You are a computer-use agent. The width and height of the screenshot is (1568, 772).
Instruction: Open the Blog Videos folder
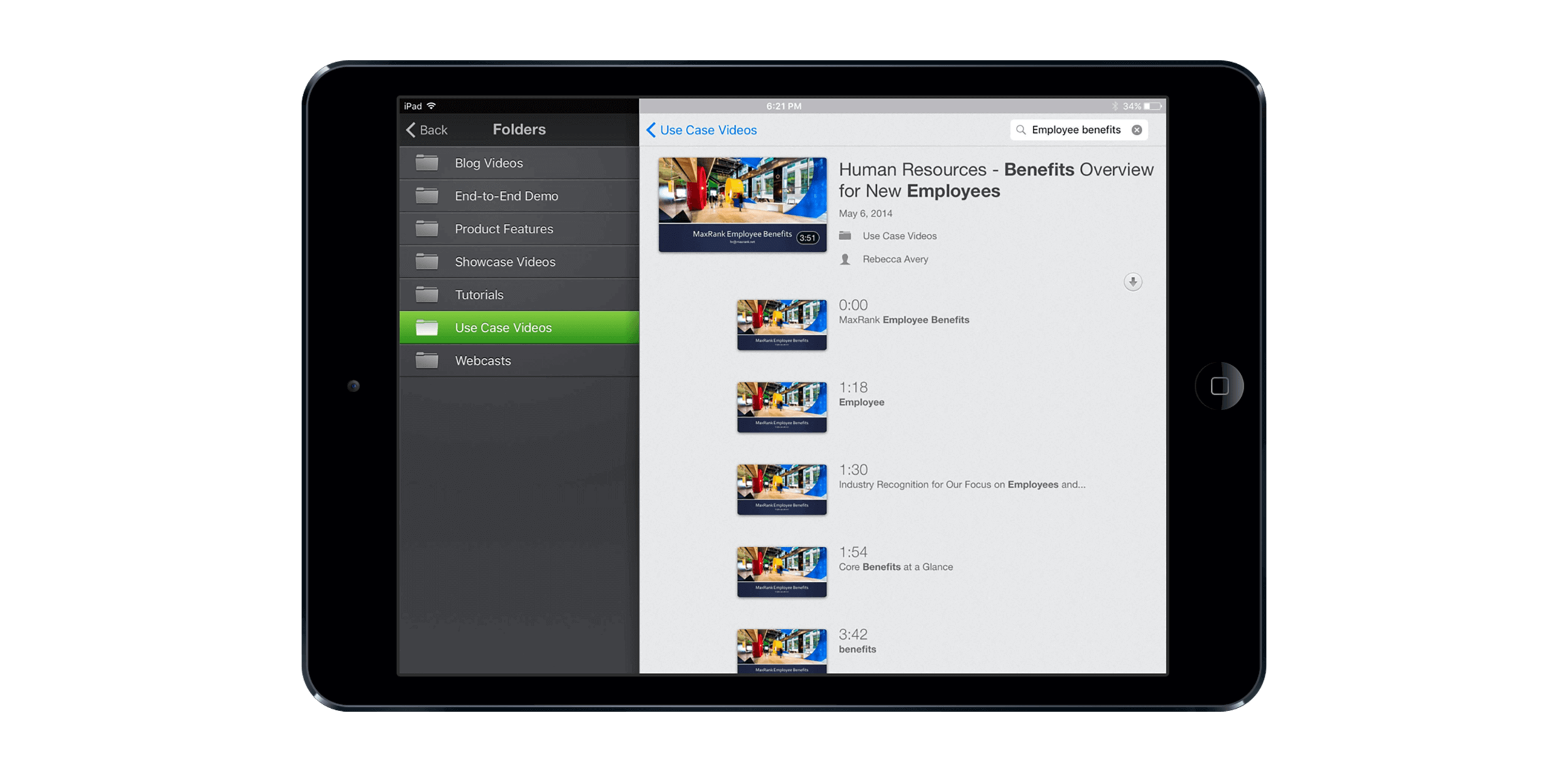[489, 163]
